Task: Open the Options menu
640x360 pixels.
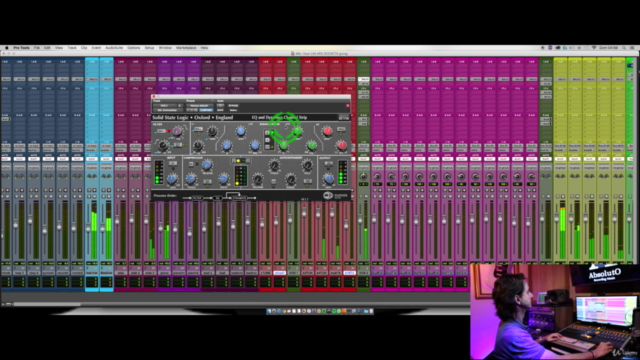Action: [133, 48]
